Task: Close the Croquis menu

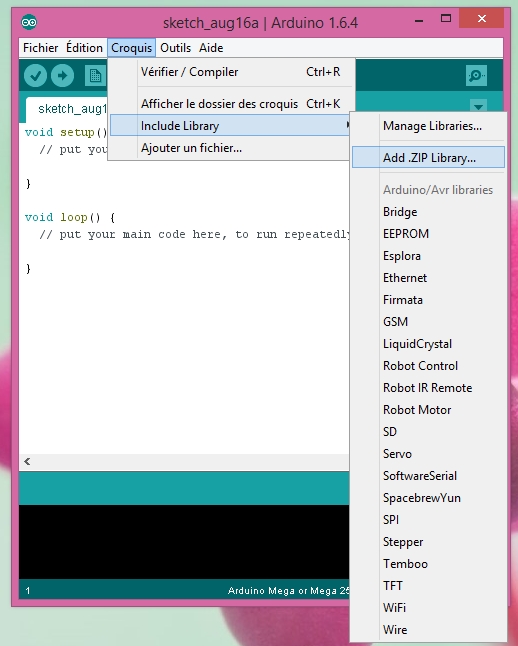Action: (131, 48)
